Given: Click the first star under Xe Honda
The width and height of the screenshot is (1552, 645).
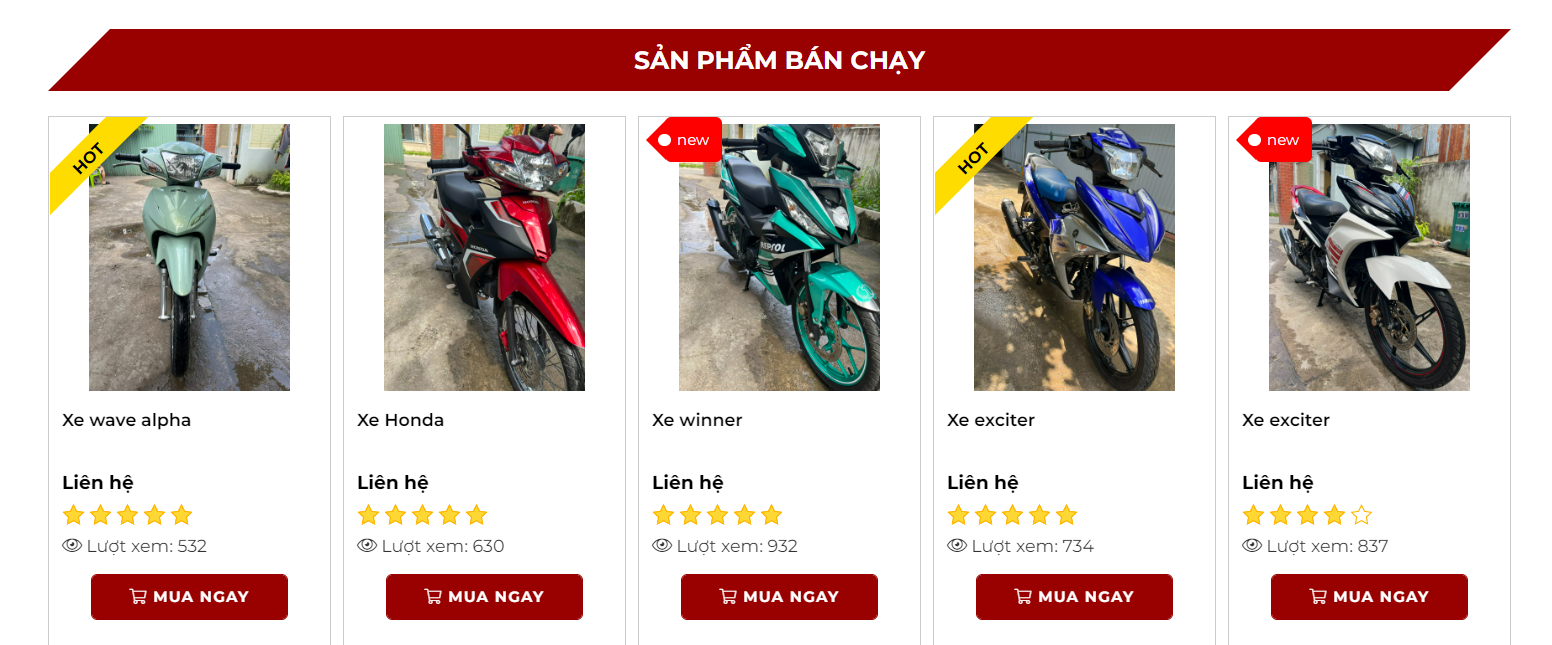Looking at the screenshot, I should 368,515.
